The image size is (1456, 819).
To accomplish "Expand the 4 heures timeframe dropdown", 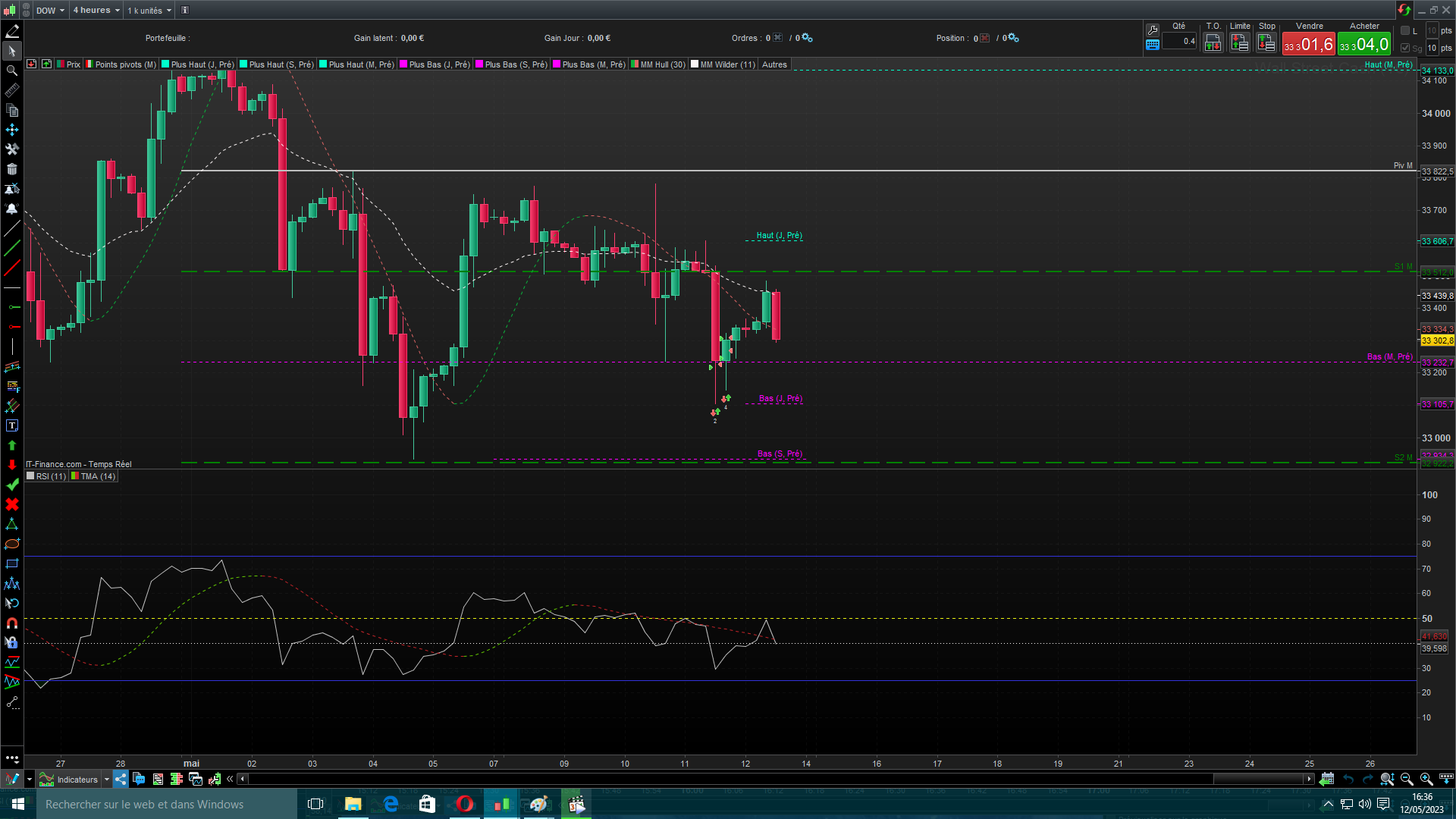I will pos(96,11).
